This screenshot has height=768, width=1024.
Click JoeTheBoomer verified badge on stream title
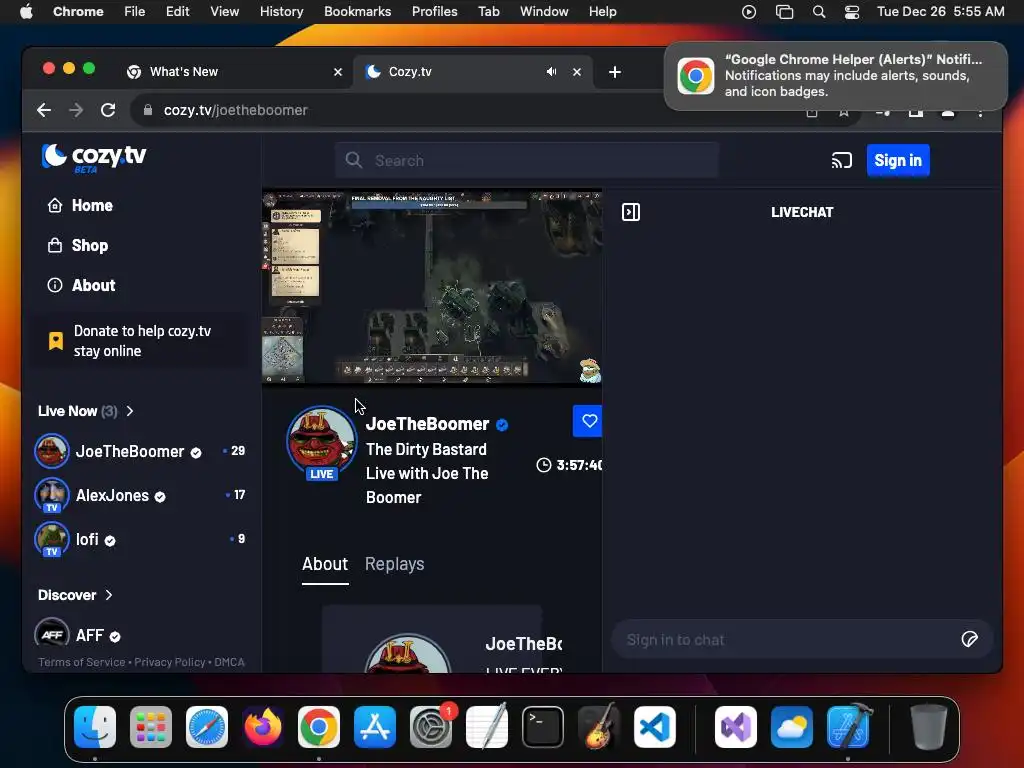click(x=502, y=425)
